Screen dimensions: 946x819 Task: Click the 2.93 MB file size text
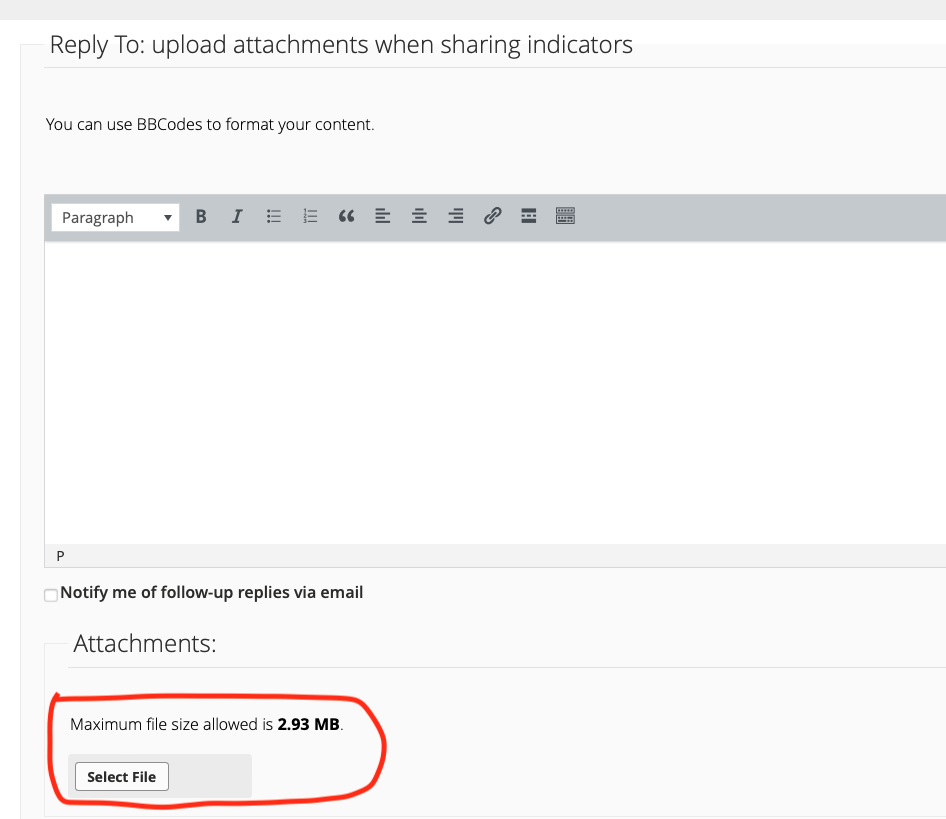[308, 724]
